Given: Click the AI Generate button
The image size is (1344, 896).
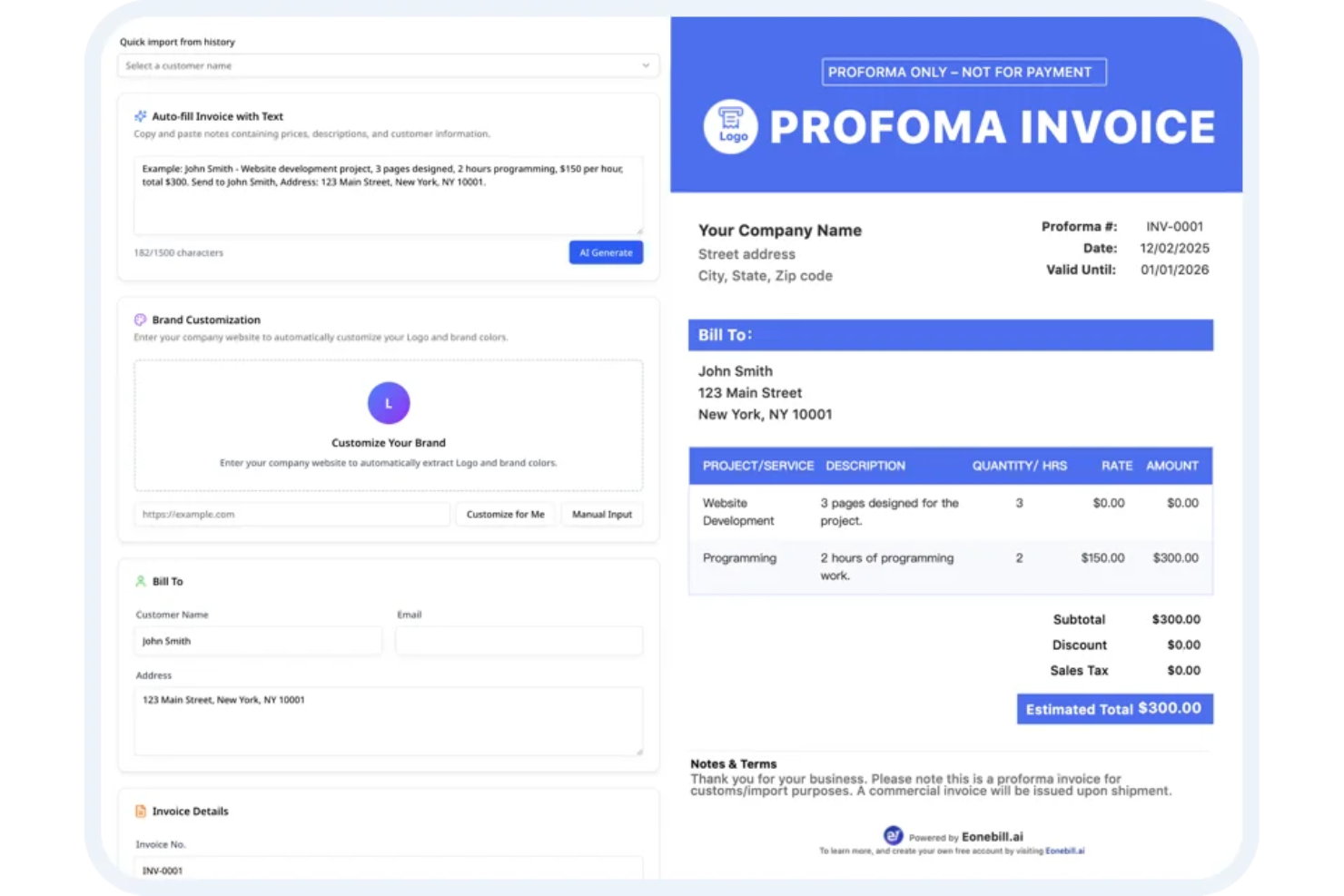Looking at the screenshot, I should (606, 252).
